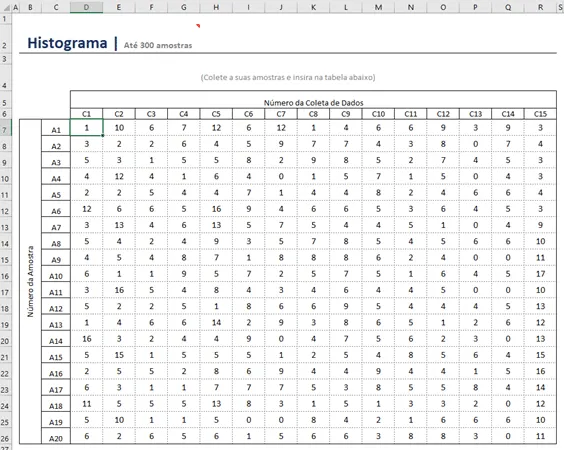Image resolution: width=564 pixels, height=450 pixels.
Task: Select cell D7 containing value 1
Action: (86, 128)
